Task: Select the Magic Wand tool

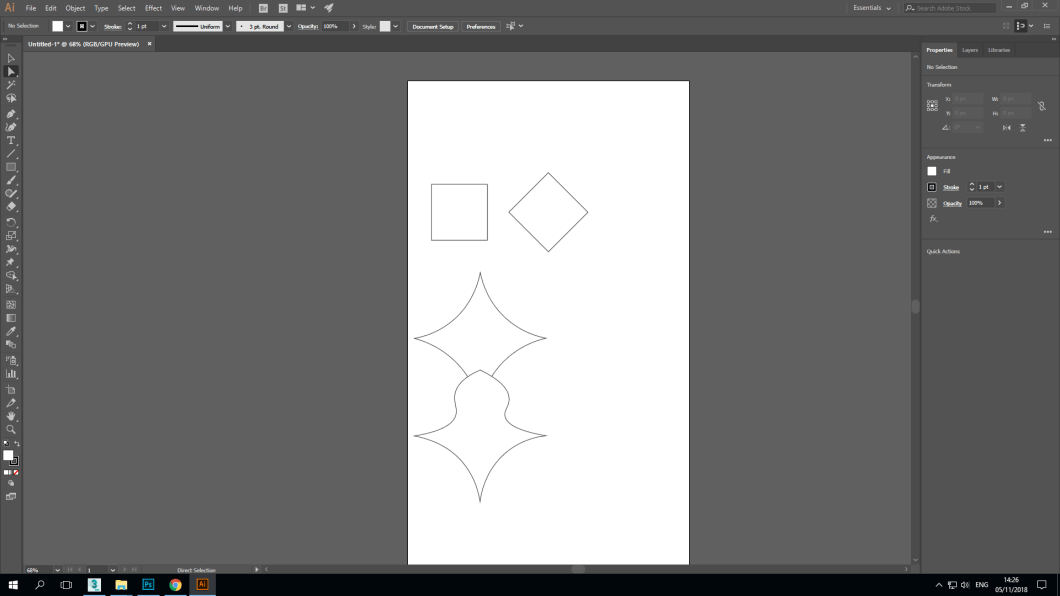Action: [11, 86]
